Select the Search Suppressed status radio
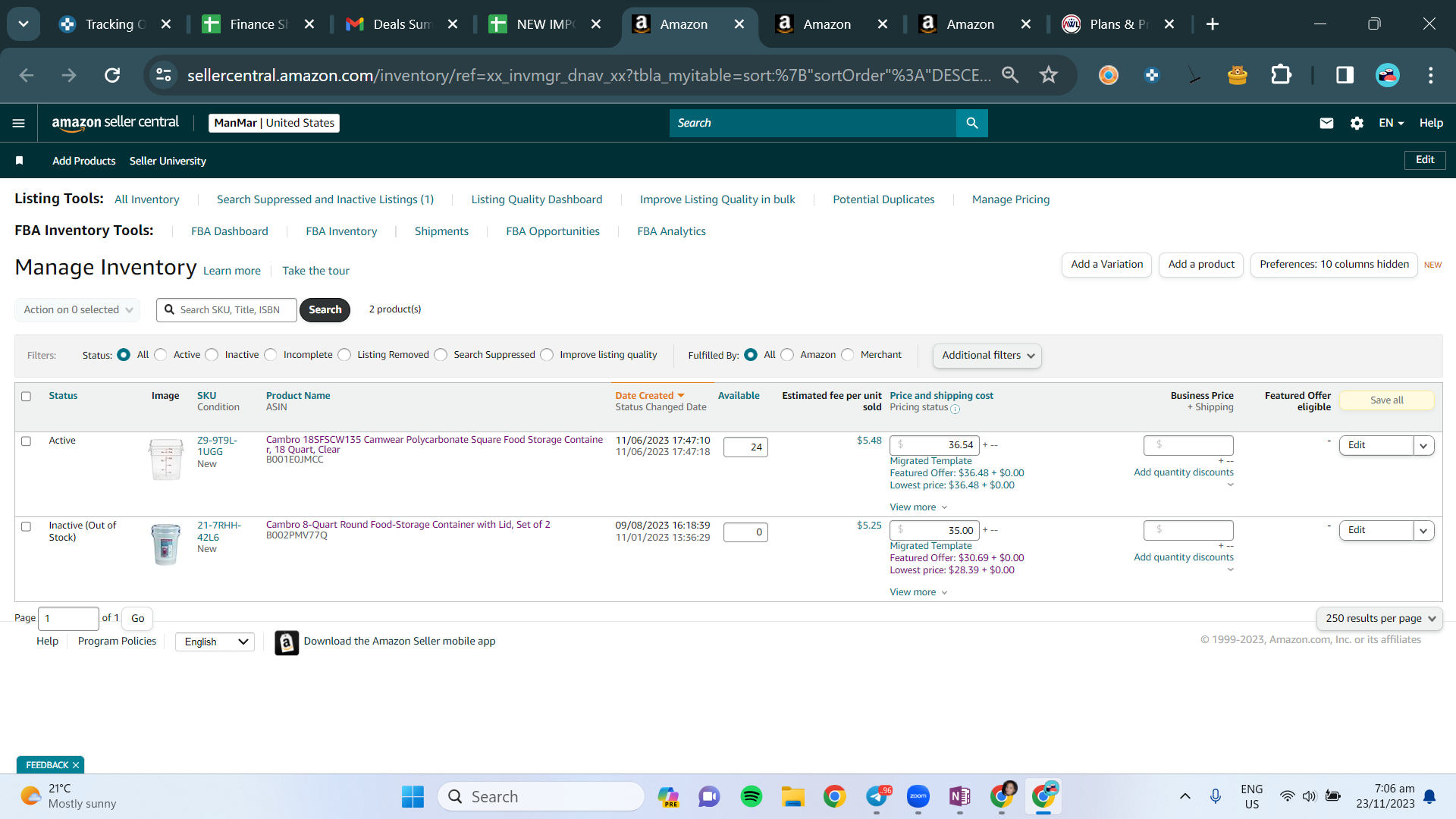1456x819 pixels. (x=441, y=355)
